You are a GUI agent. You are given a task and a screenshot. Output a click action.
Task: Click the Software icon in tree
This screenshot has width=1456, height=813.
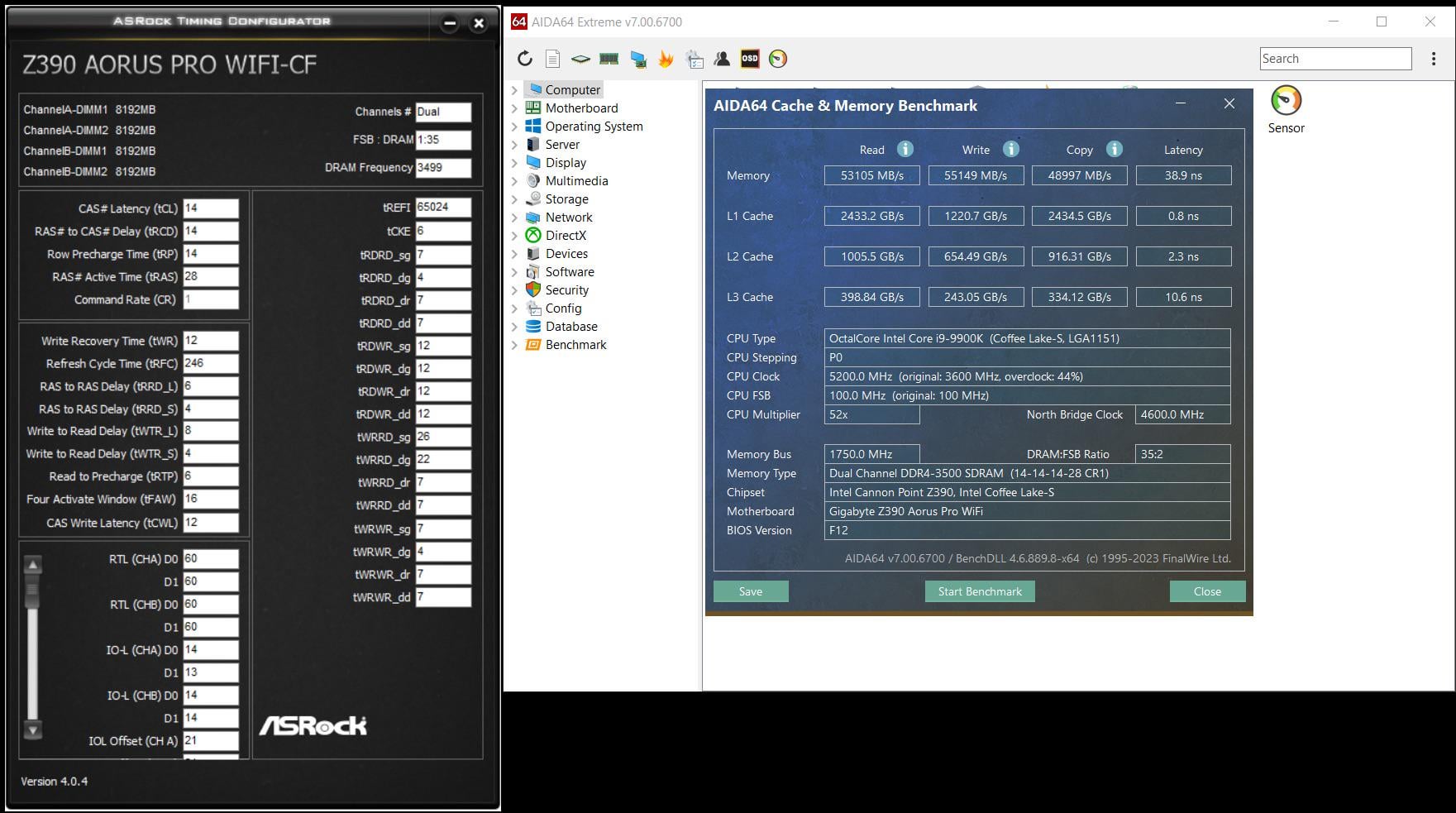click(x=533, y=272)
